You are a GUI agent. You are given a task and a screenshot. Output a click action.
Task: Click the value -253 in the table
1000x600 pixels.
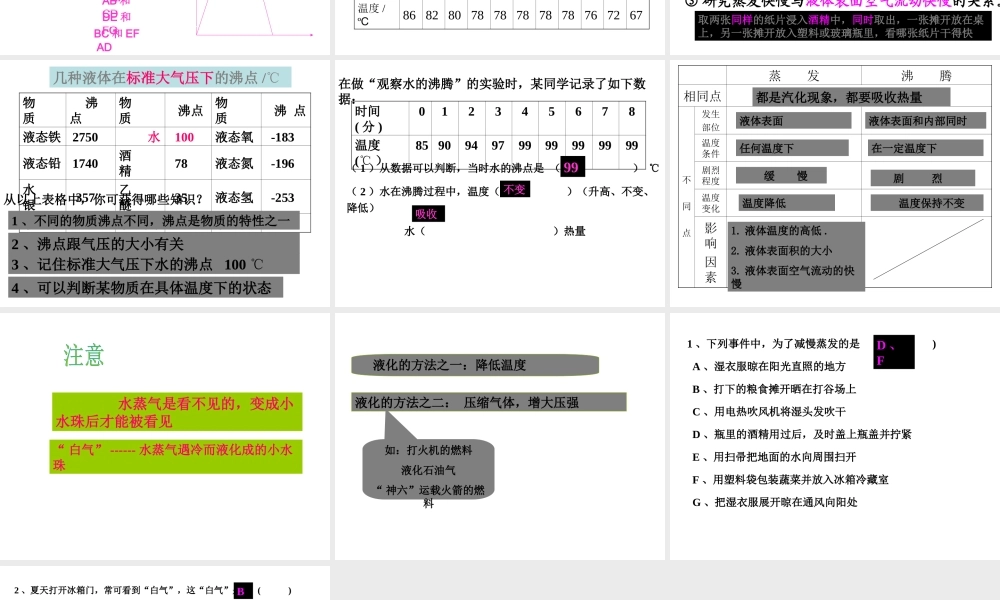(283, 198)
